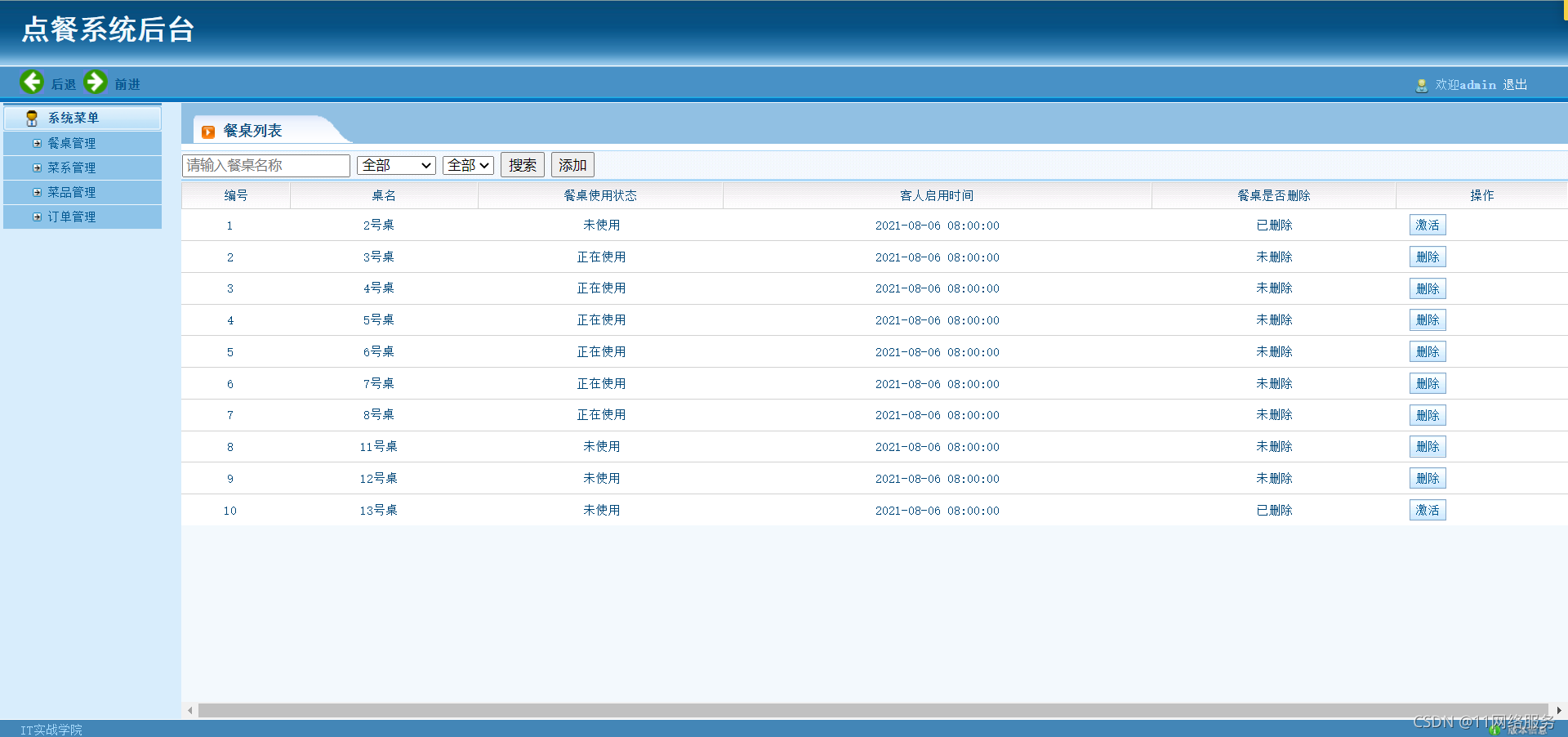Click the 2号桌 table name cell
The height and width of the screenshot is (737, 1568).
point(379,225)
